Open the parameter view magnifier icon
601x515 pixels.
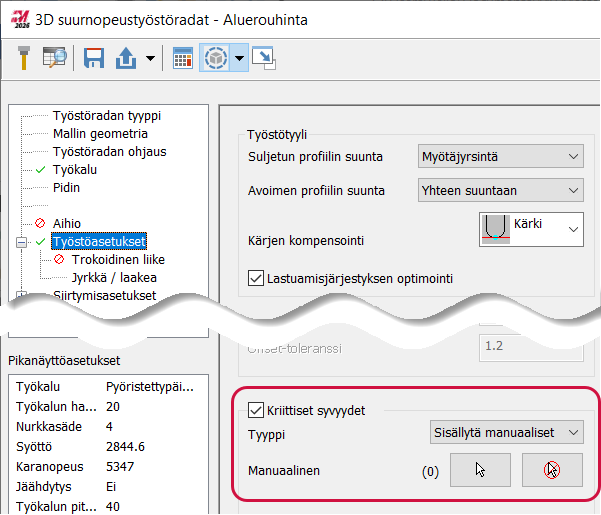[54, 58]
